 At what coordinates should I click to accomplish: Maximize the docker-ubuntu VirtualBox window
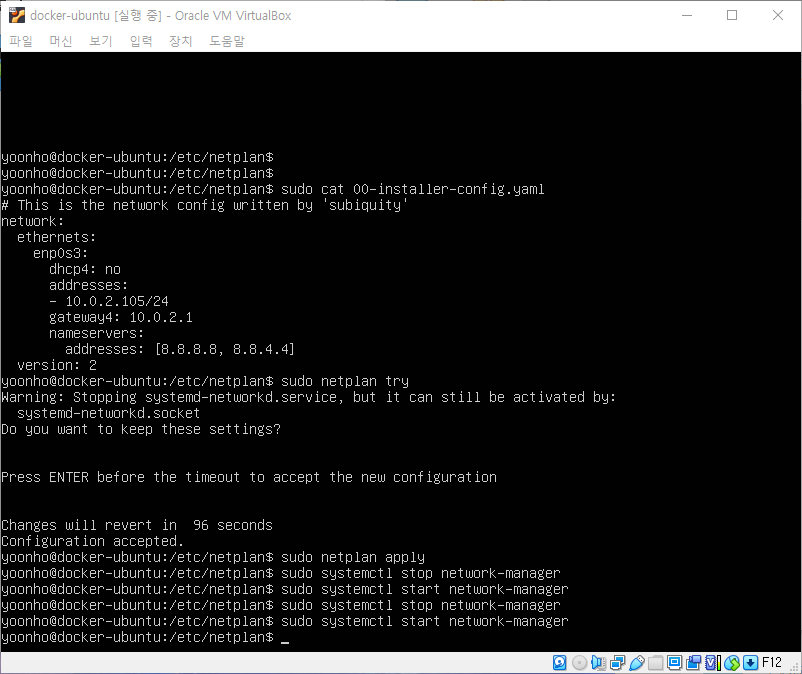(x=732, y=15)
